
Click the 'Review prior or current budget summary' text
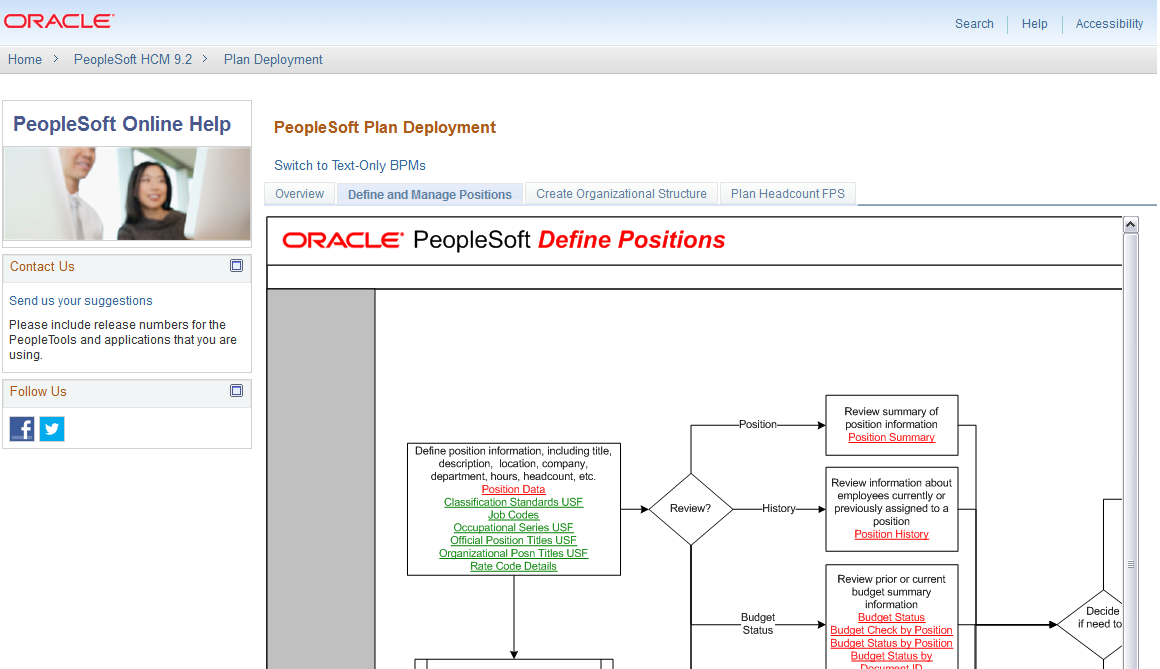[891, 592]
